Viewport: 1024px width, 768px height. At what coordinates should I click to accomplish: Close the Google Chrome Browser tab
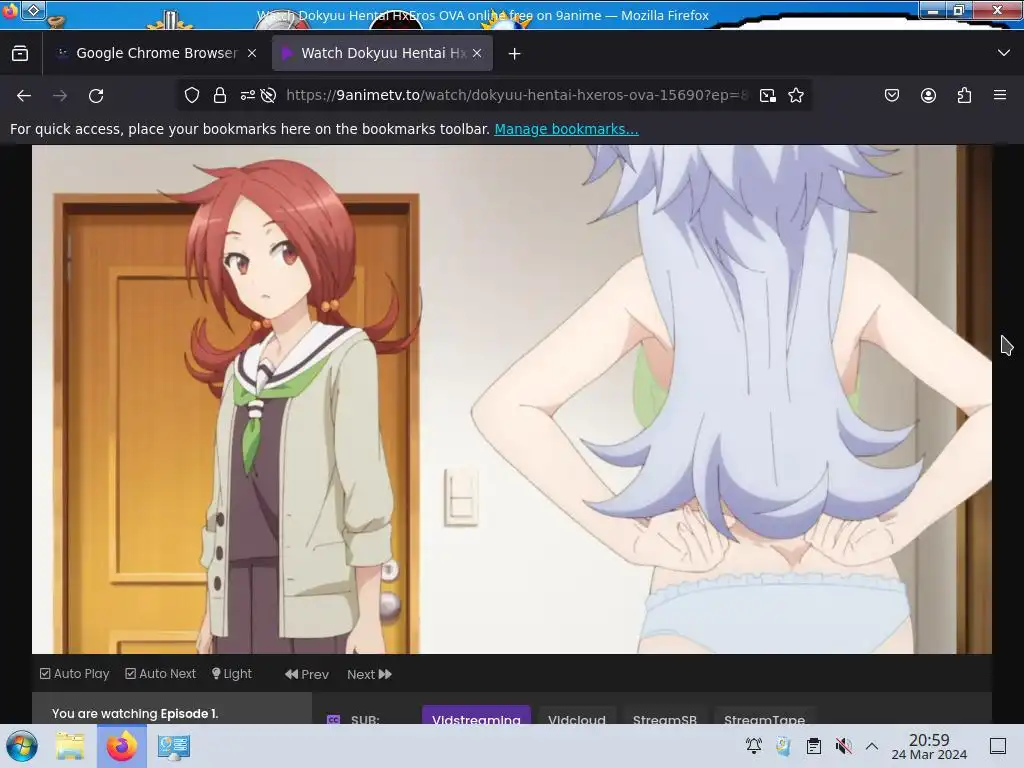coord(252,54)
